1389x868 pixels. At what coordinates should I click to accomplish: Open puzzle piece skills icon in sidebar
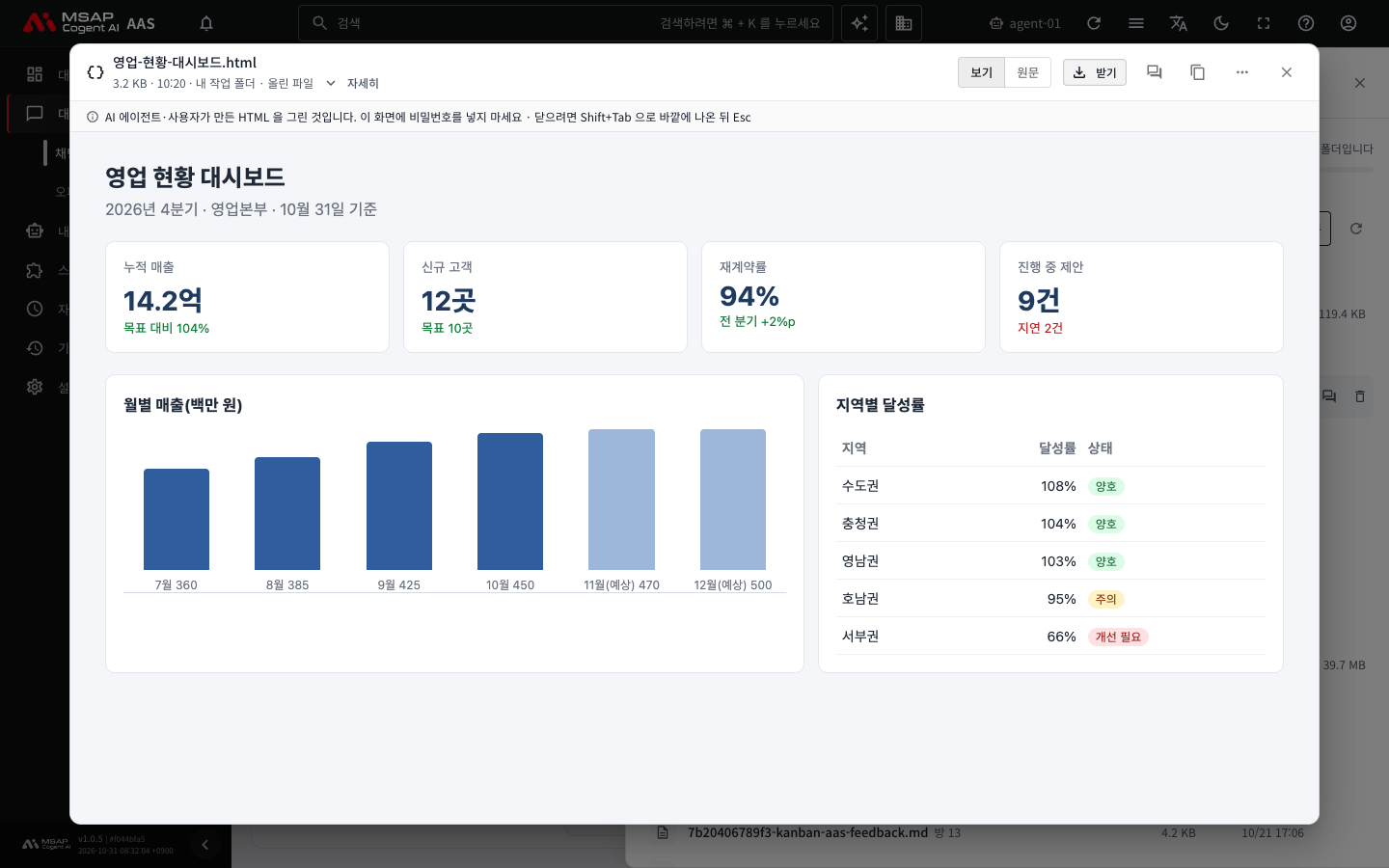coord(35,270)
